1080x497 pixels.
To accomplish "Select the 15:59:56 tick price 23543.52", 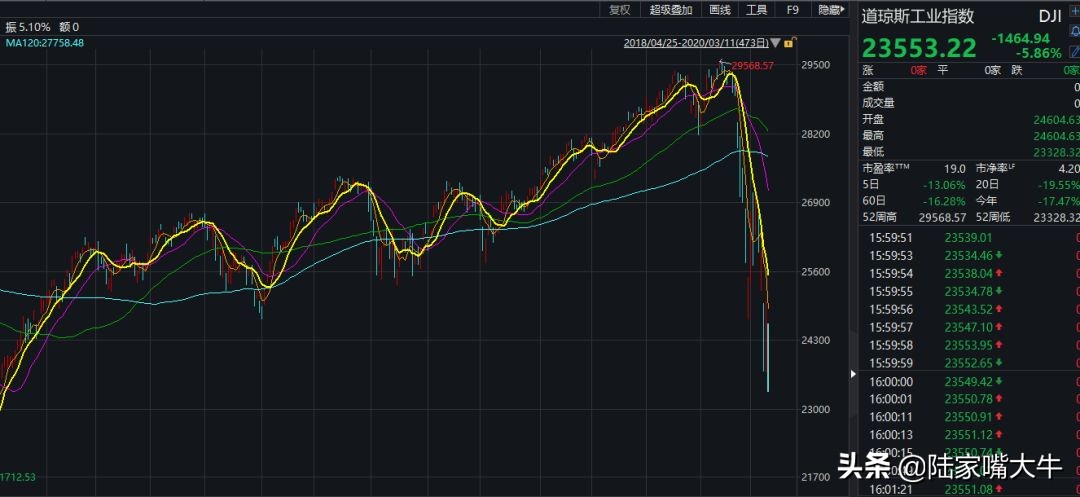I will coord(968,310).
